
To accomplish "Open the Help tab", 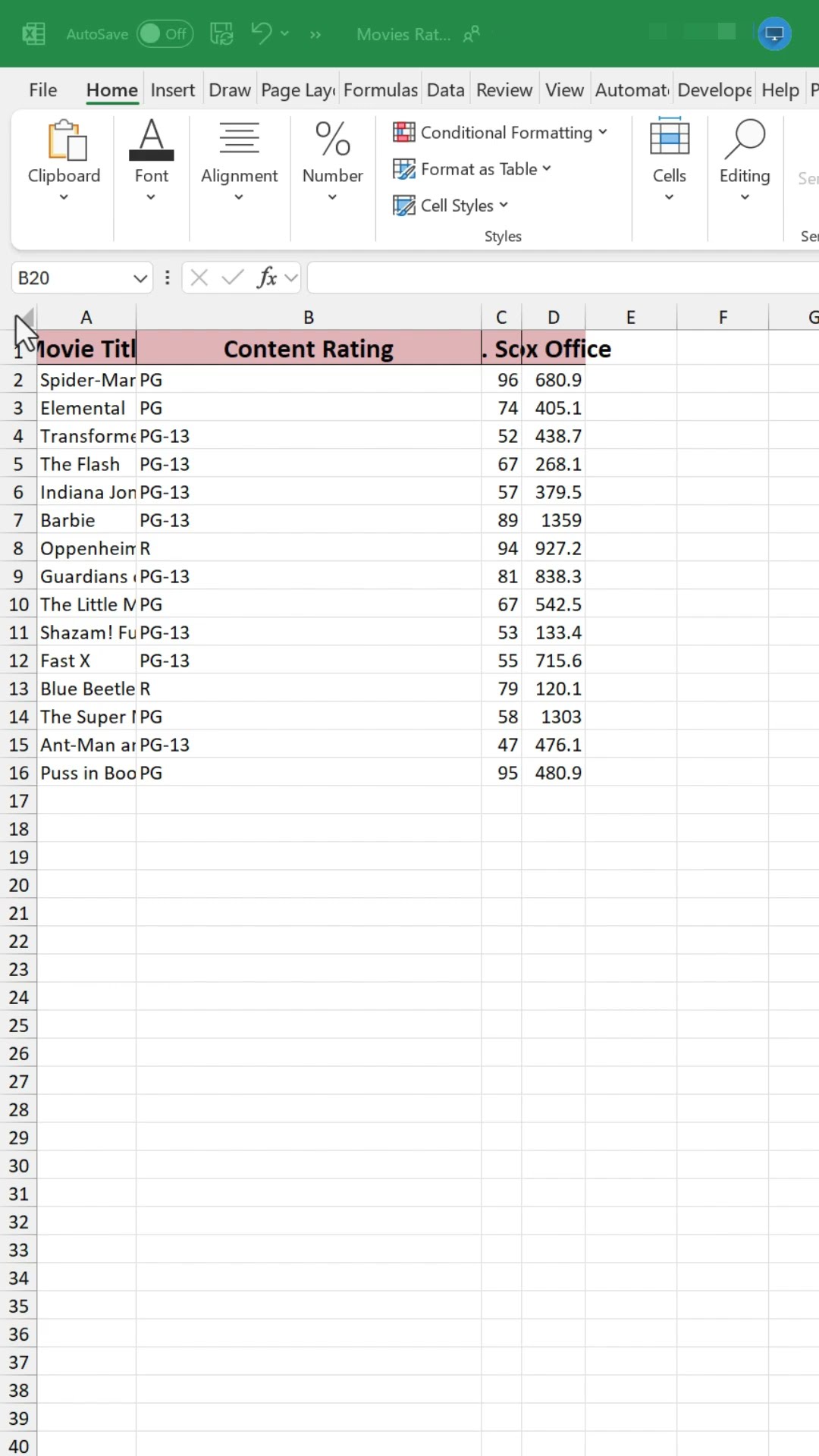I will [x=780, y=90].
